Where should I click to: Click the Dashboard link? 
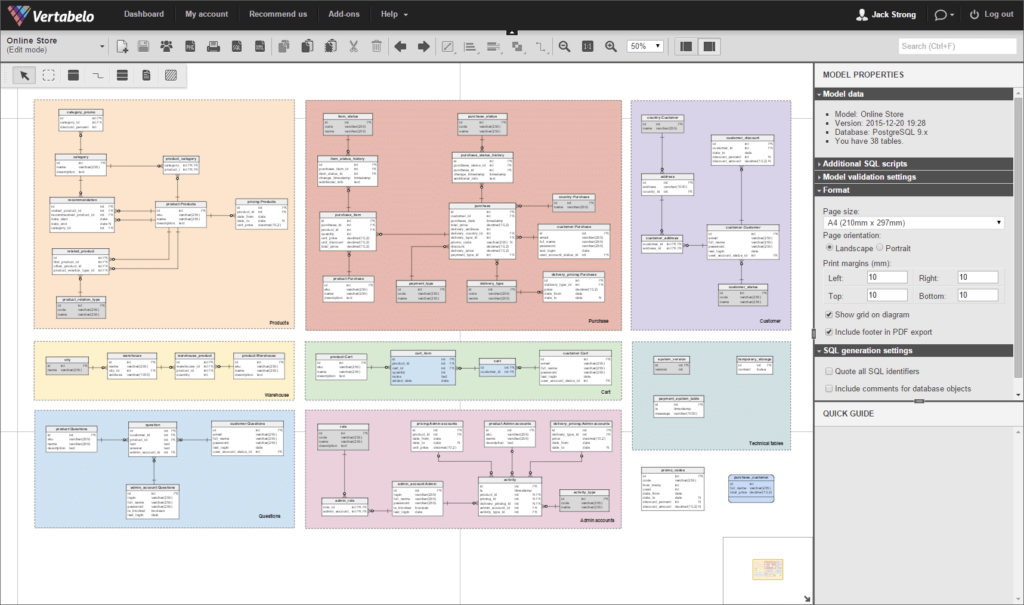point(144,14)
